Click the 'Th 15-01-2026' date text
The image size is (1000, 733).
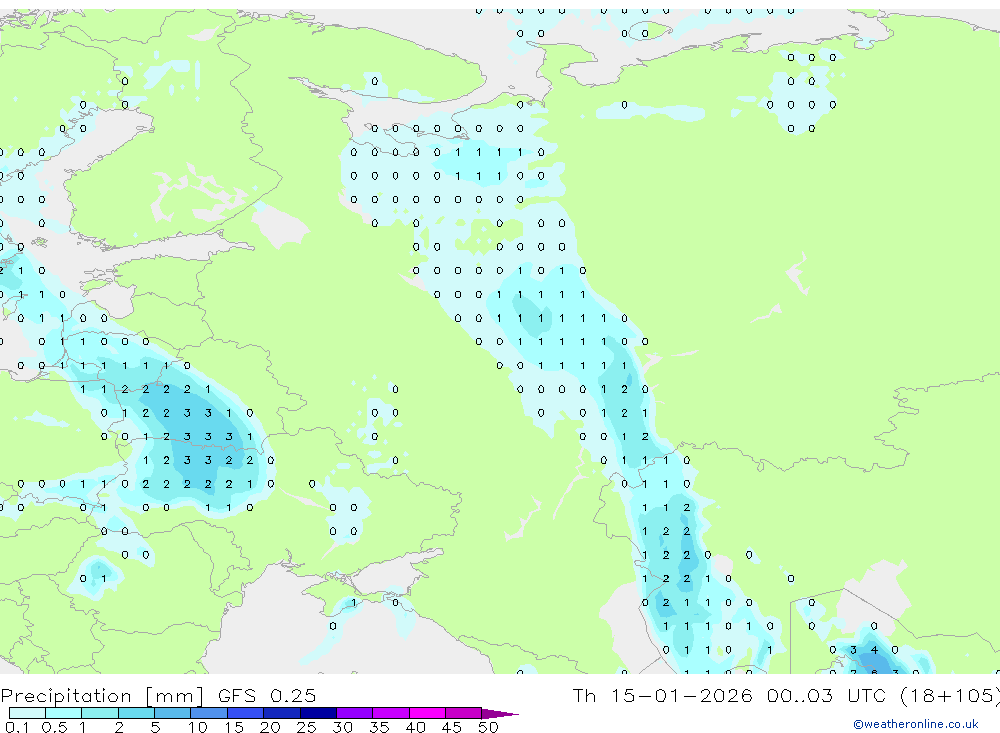(663, 695)
